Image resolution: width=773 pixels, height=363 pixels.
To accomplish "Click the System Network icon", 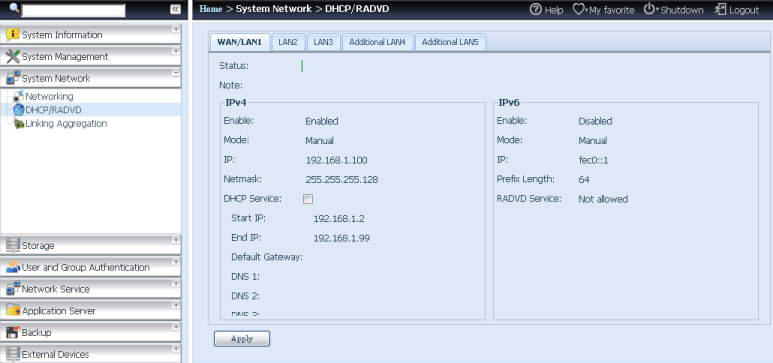I will [x=12, y=78].
